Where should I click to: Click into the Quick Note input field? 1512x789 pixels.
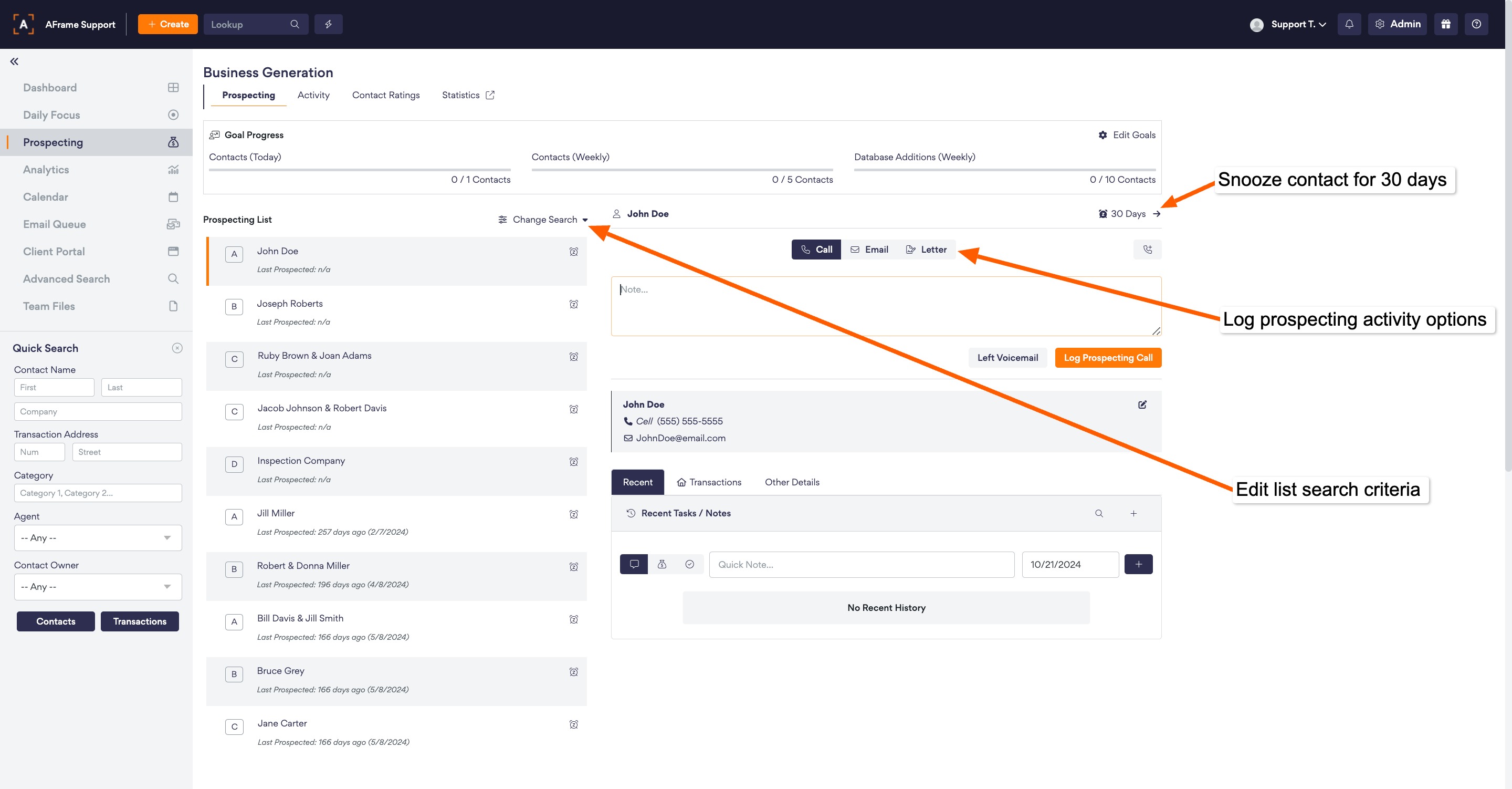click(861, 564)
